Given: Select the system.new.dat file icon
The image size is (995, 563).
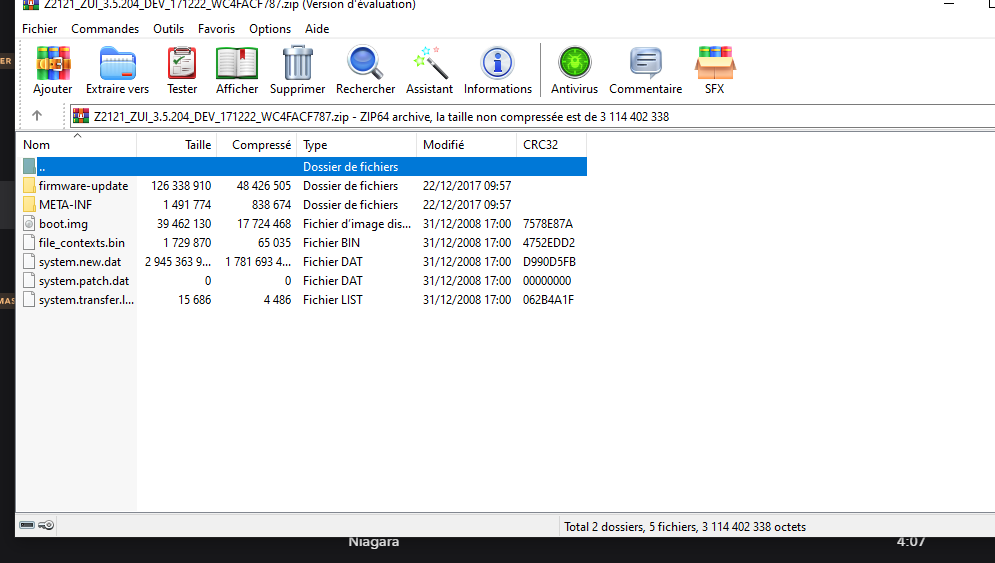Looking at the screenshot, I should tap(29, 262).
